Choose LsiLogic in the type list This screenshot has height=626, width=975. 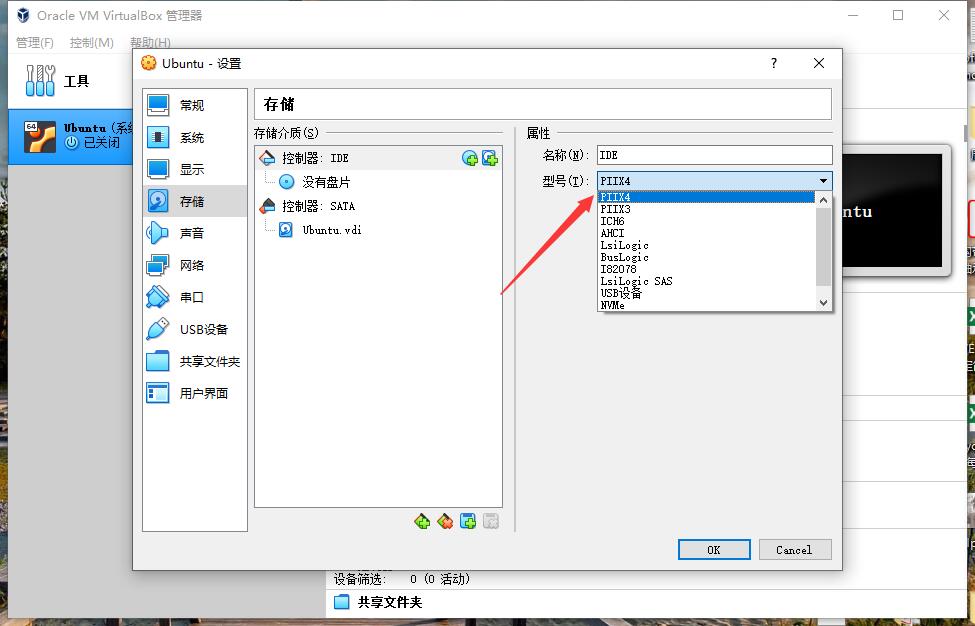click(706, 245)
